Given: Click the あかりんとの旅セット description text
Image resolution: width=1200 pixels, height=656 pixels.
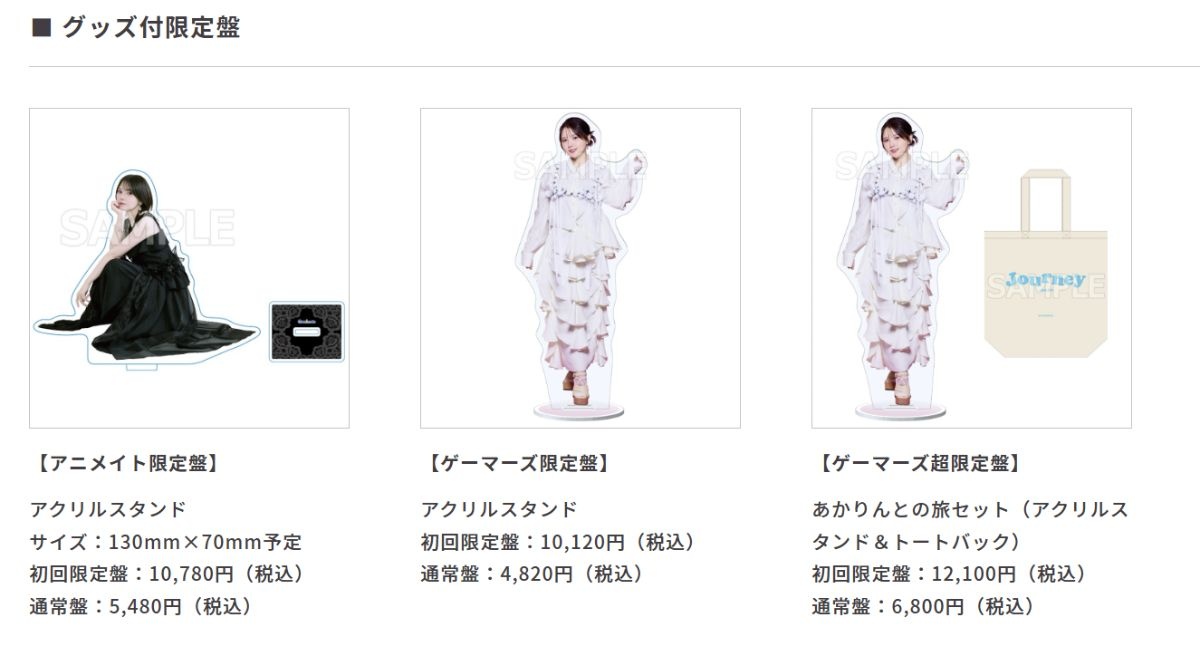Looking at the screenshot, I should pos(970,525).
